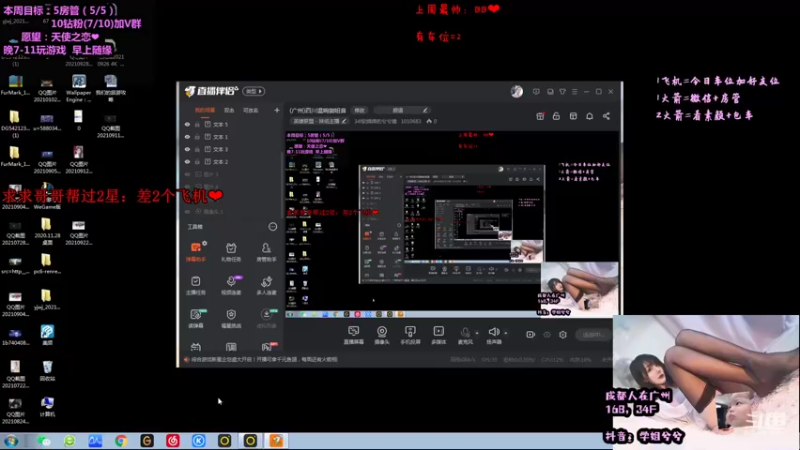Click the share icon in header
The image size is (800, 450).
point(606,116)
